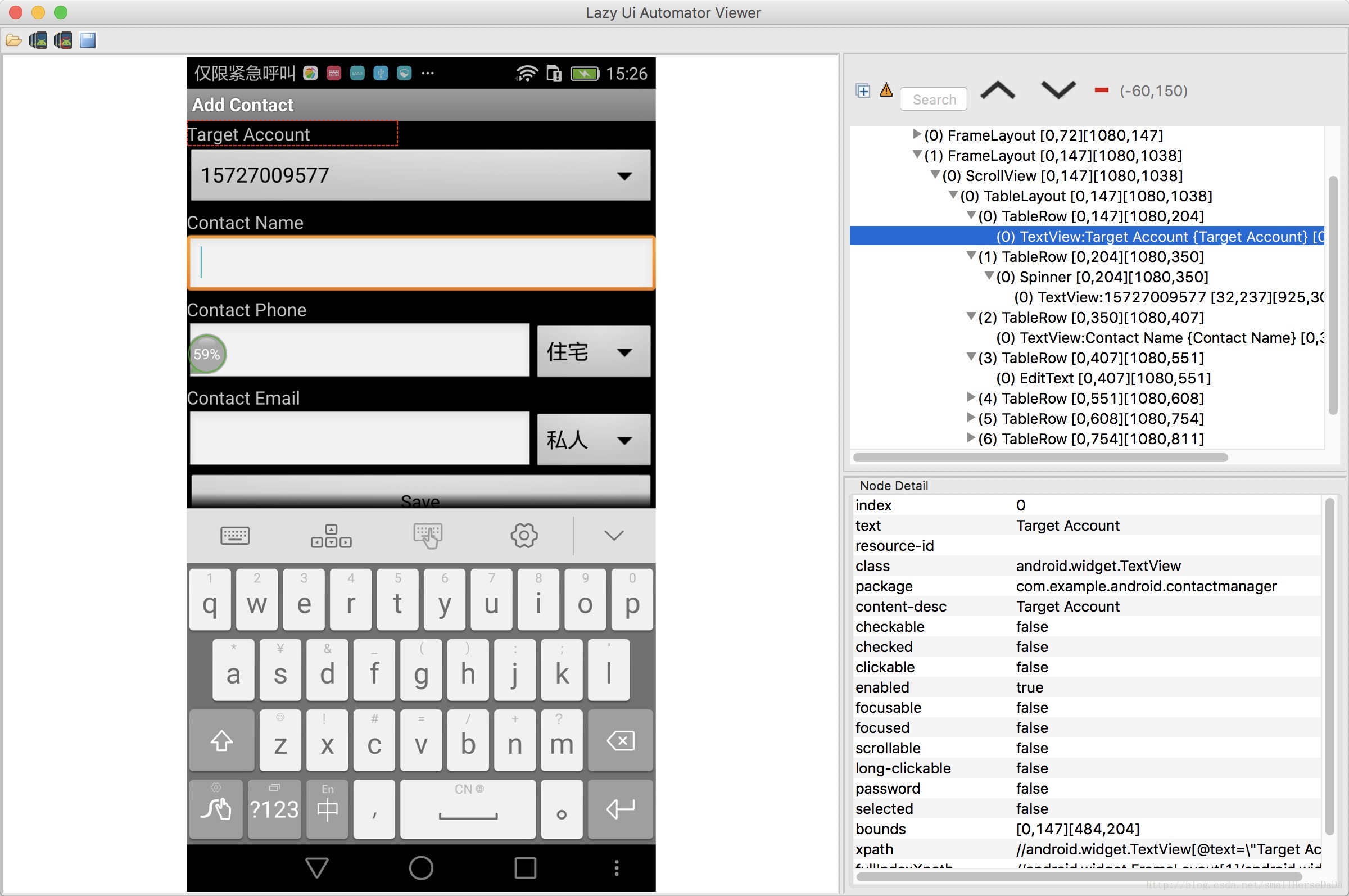Tap the letter m key
This screenshot has height=896, width=1349.
click(x=562, y=740)
